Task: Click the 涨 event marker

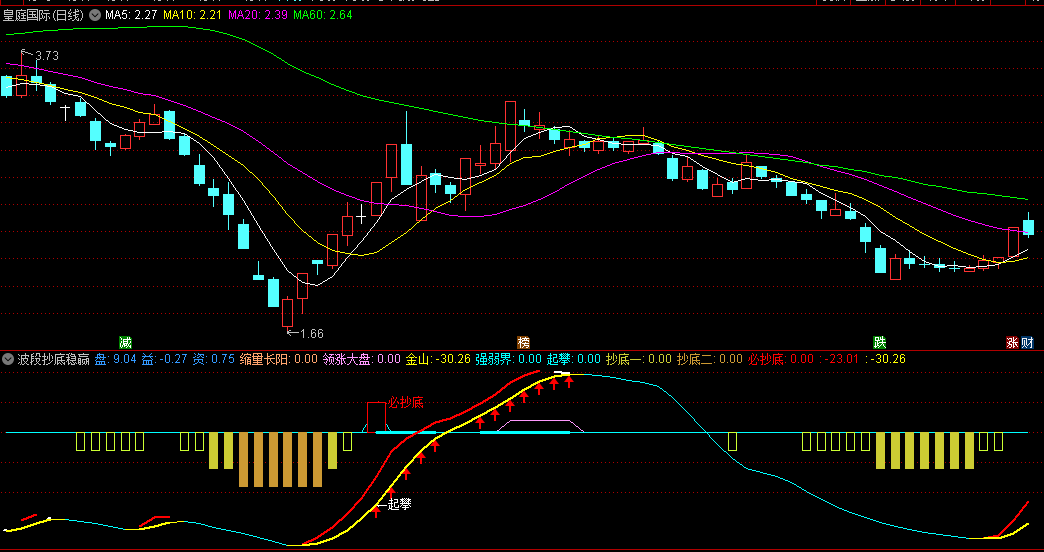Action: [x=1013, y=343]
